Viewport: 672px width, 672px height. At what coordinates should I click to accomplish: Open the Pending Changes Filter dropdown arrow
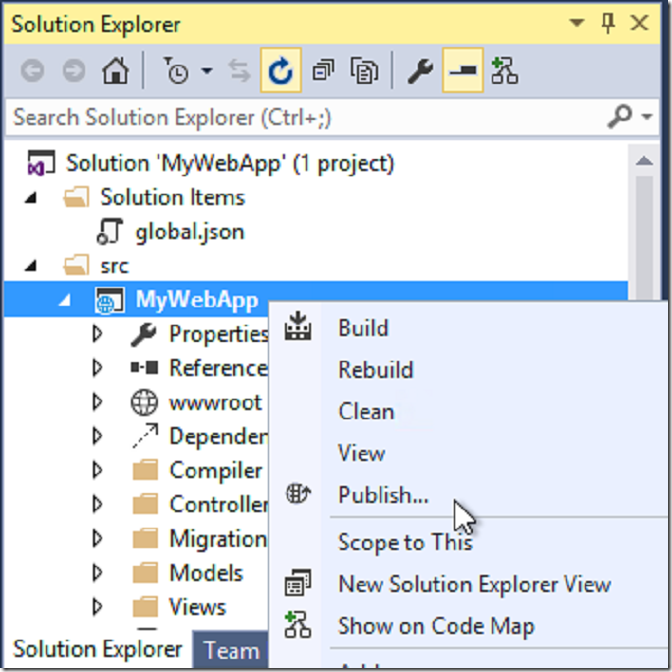tap(207, 70)
